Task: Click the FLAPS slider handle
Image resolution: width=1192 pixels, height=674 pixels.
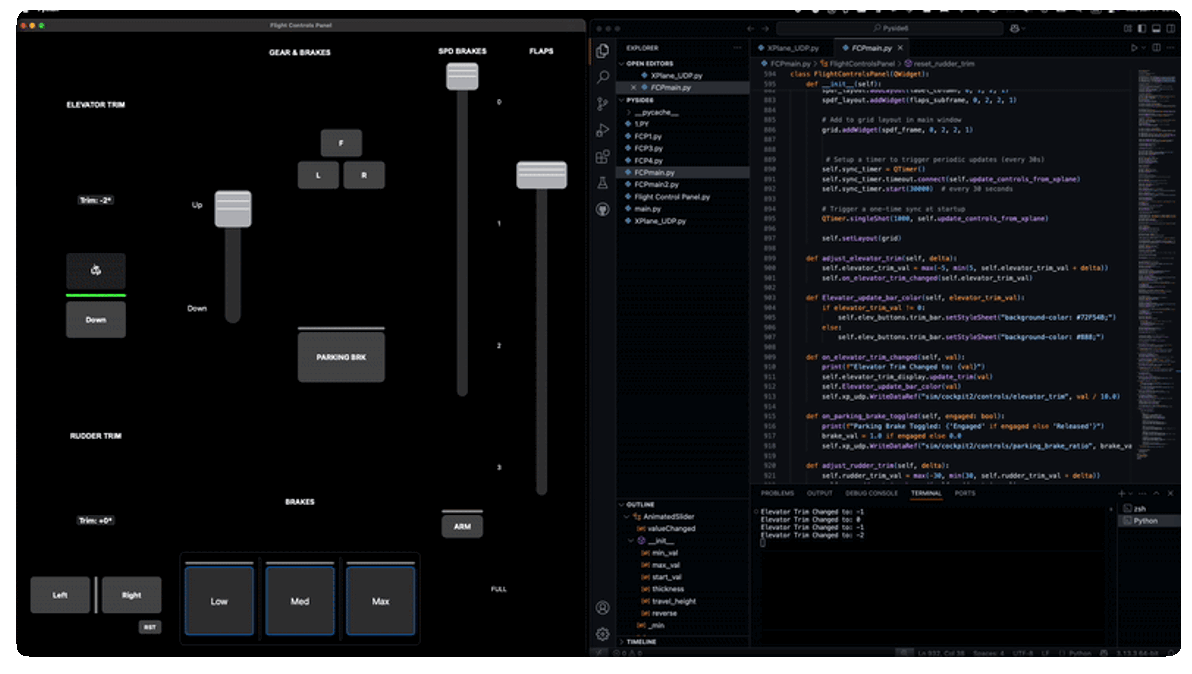Action: tap(541, 173)
